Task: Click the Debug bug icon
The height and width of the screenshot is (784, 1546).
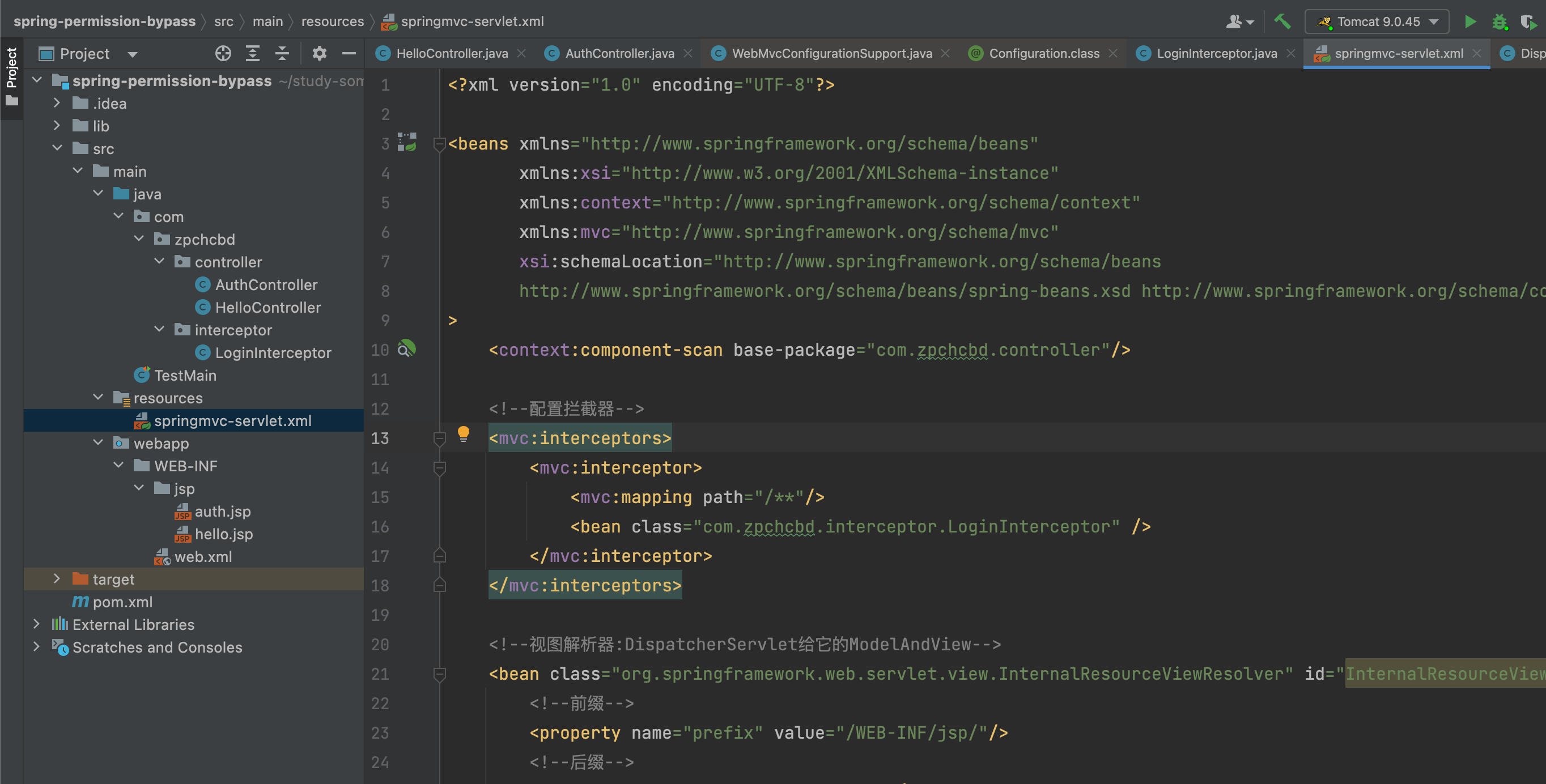Action: click(x=1500, y=22)
